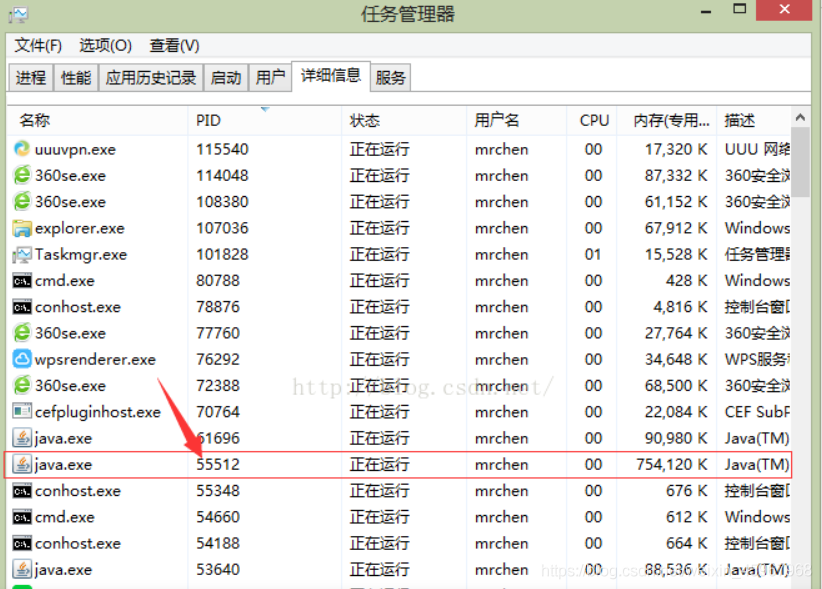Sort by the 用户名 column header
This screenshot has height=589, width=822.
tap(516, 121)
